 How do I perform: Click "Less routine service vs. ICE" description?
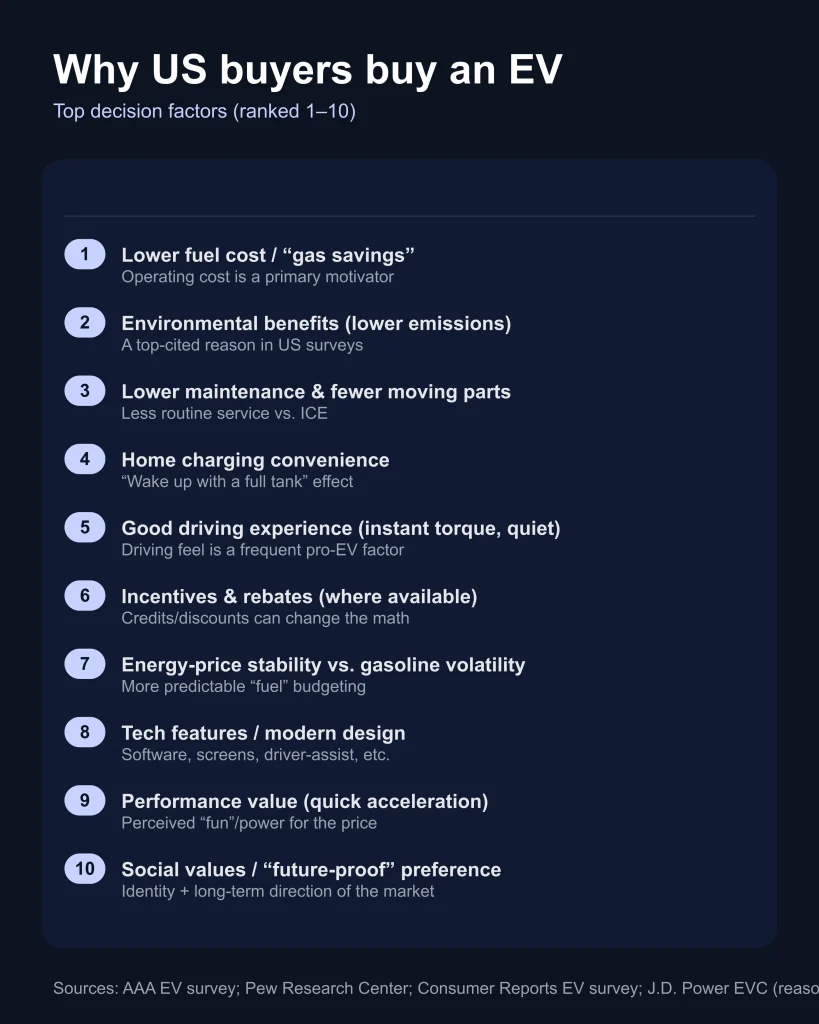coord(224,413)
